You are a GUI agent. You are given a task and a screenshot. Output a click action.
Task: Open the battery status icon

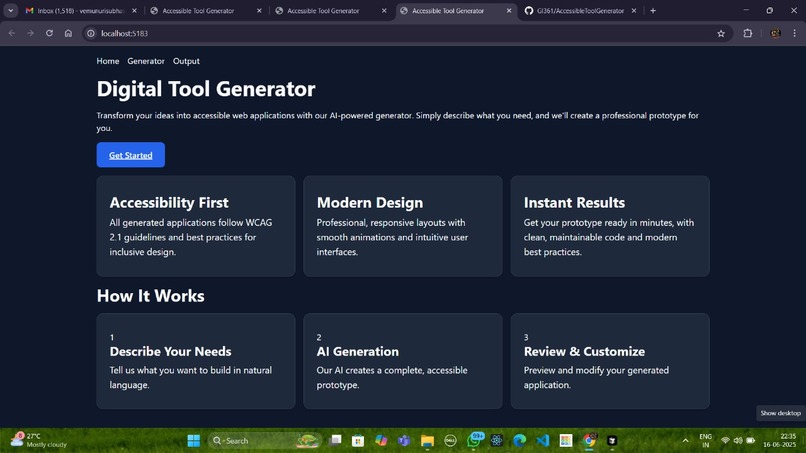point(750,441)
